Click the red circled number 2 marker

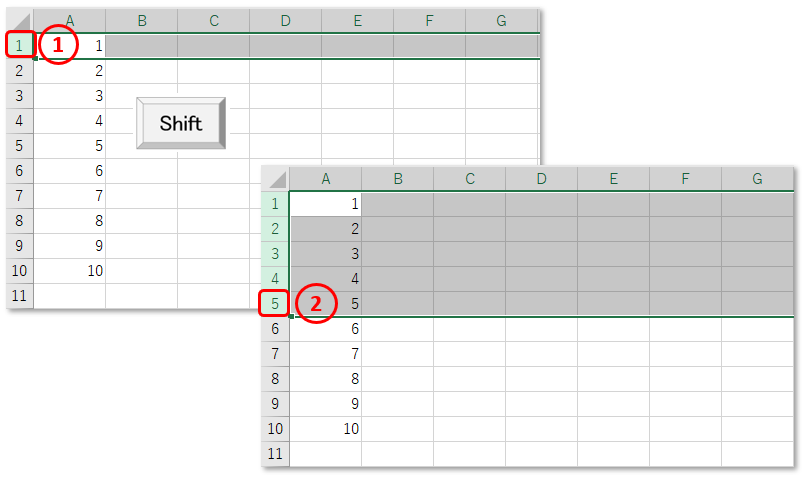(316, 304)
